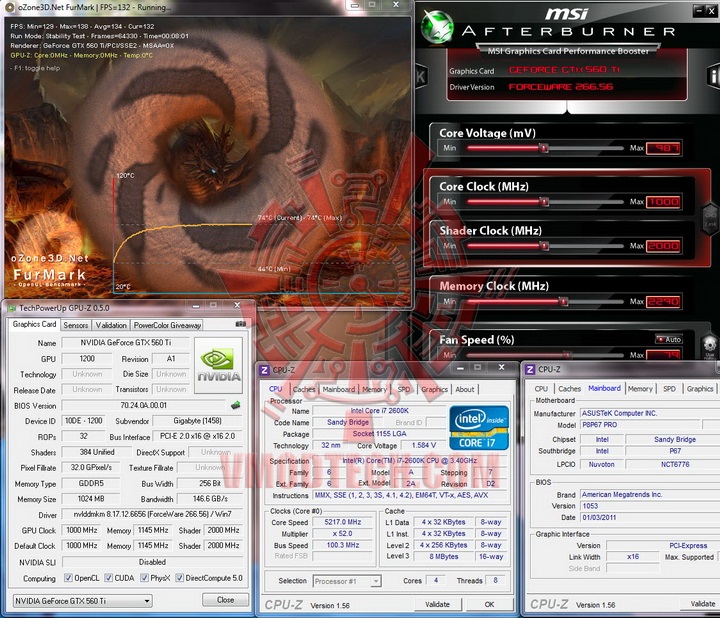Open the Caches tab in the CPU-Z CPU window
Screen dimensions: 720x618
click(x=304, y=389)
